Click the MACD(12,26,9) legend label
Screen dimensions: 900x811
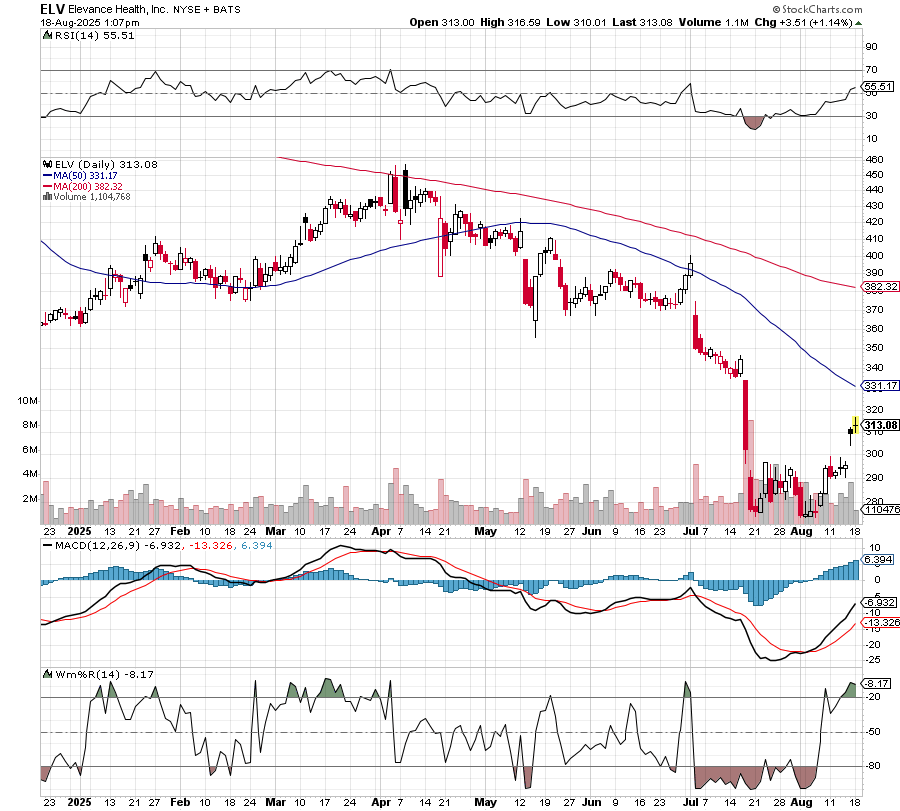tap(97, 545)
